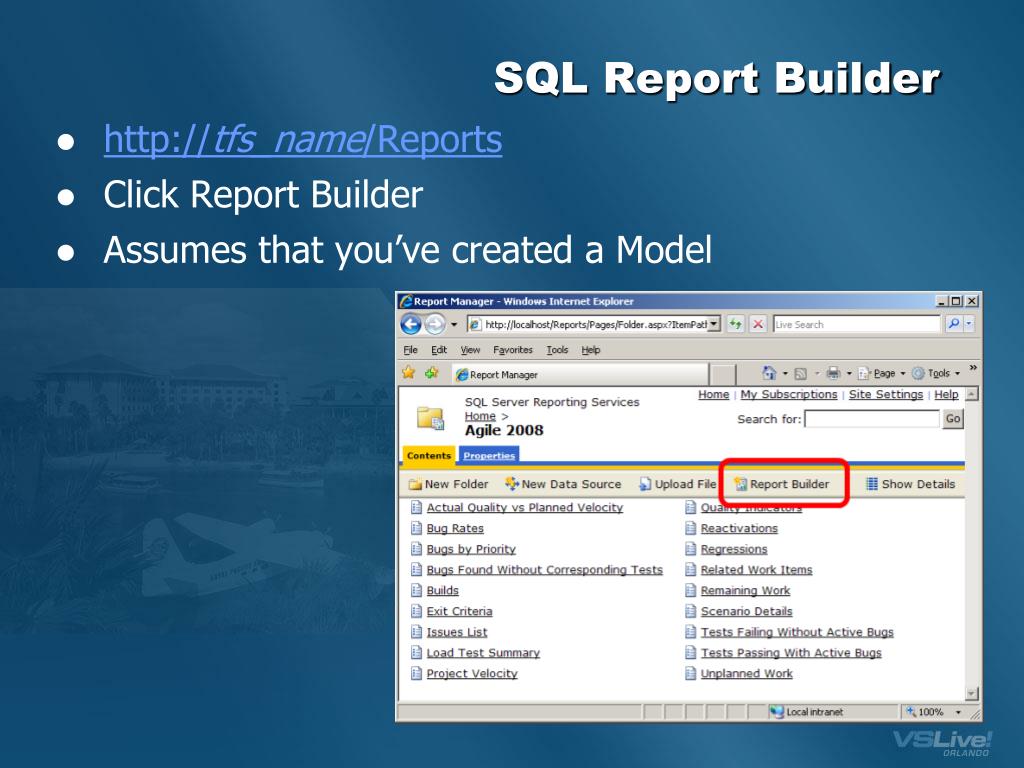Click the Agile 2008 folder icon

coord(431,419)
